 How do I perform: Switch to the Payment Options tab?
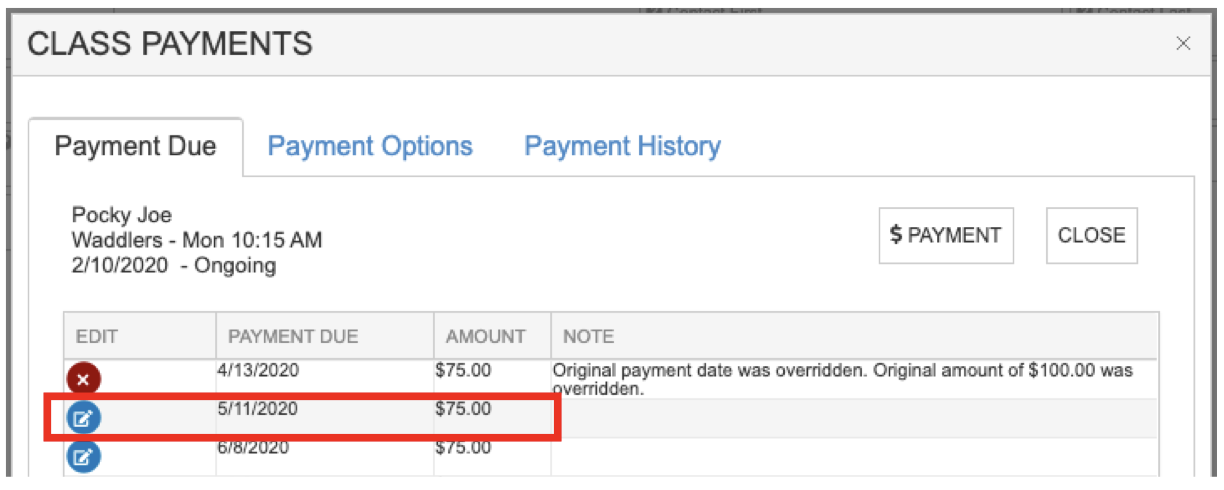point(370,146)
